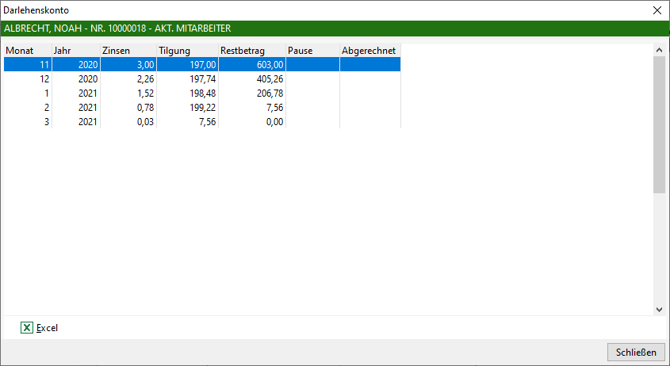
Task: Click the Schließen button
Action: click(x=636, y=352)
